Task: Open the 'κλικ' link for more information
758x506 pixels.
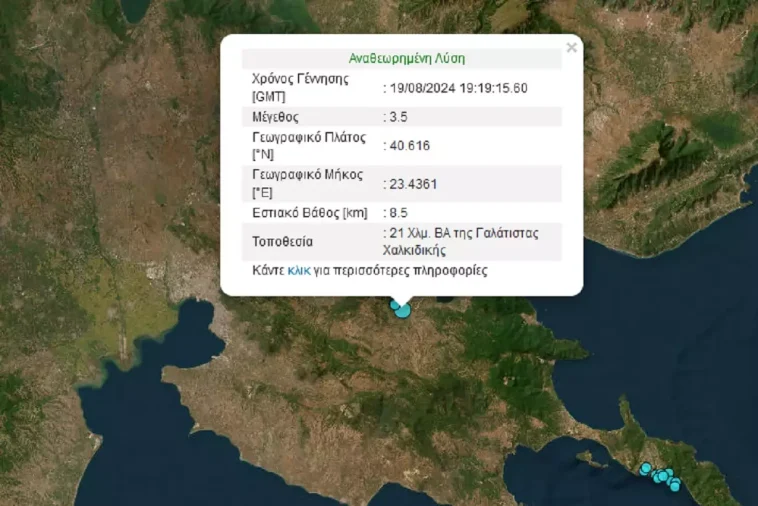Action: pyautogui.click(x=298, y=271)
